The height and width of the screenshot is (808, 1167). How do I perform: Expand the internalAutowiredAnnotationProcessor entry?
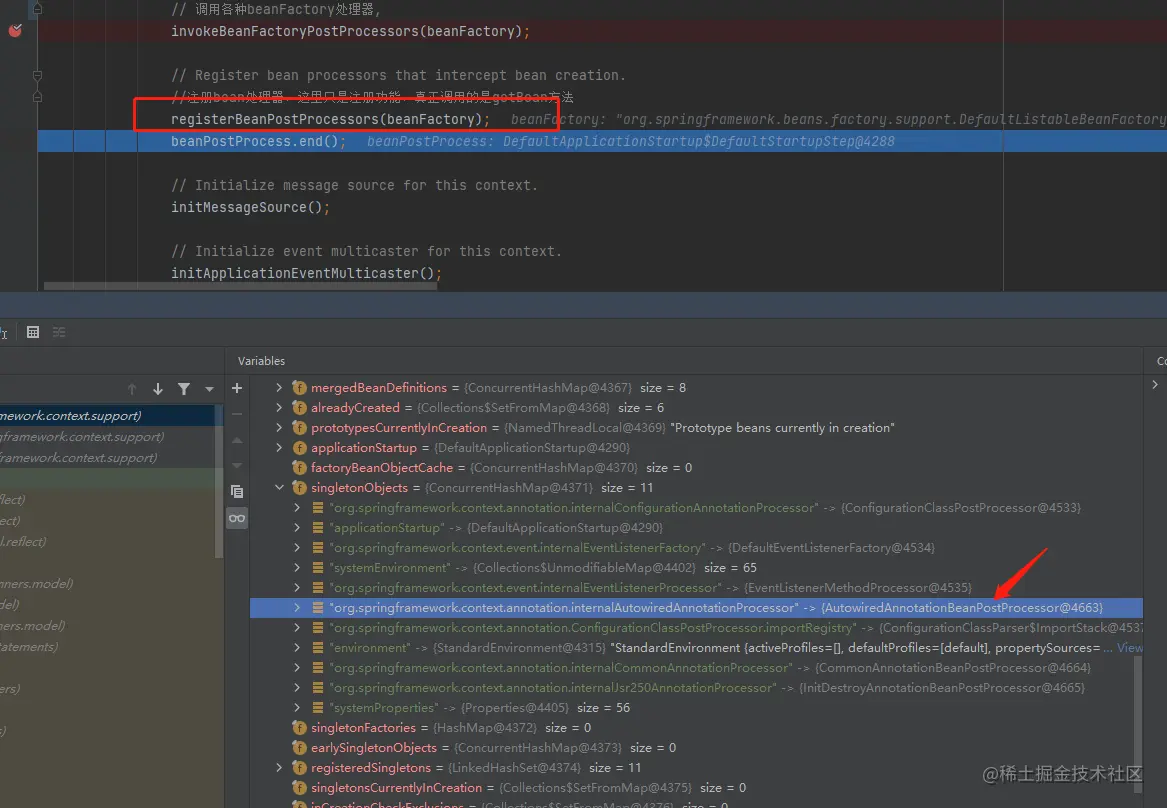point(297,607)
